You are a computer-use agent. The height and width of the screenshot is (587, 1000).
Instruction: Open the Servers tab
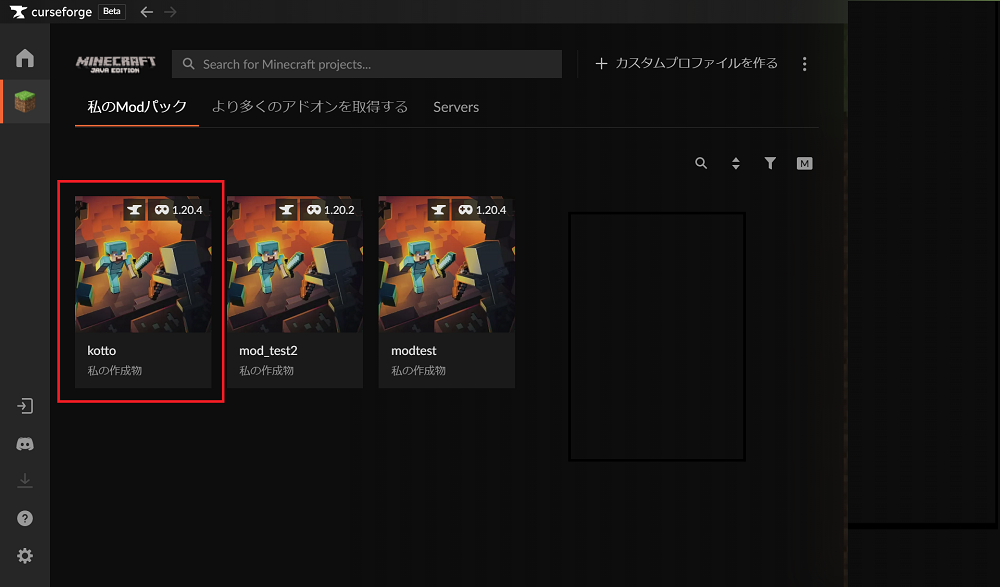click(456, 107)
